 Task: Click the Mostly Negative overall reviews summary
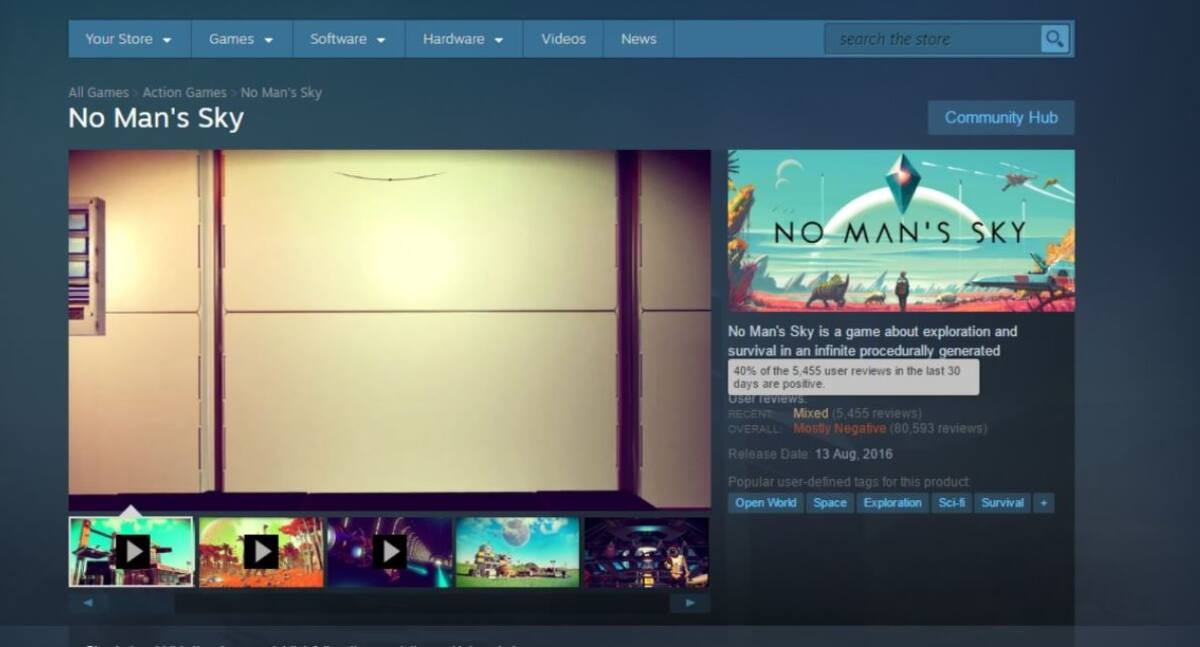[839, 428]
